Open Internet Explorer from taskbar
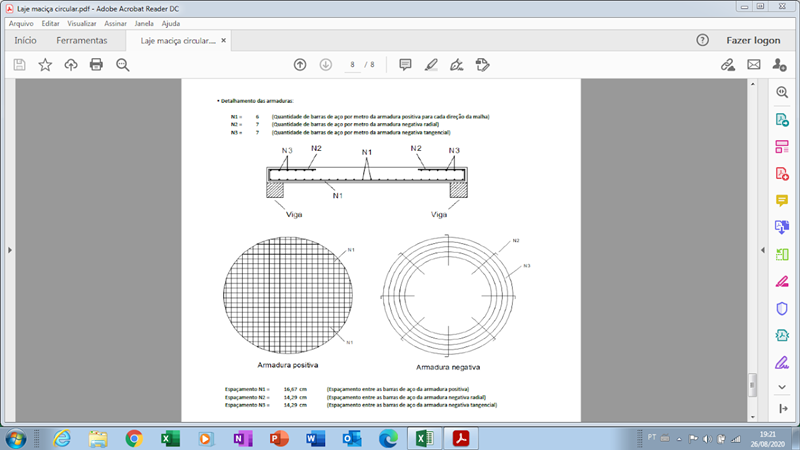800x450 pixels. click(62, 439)
